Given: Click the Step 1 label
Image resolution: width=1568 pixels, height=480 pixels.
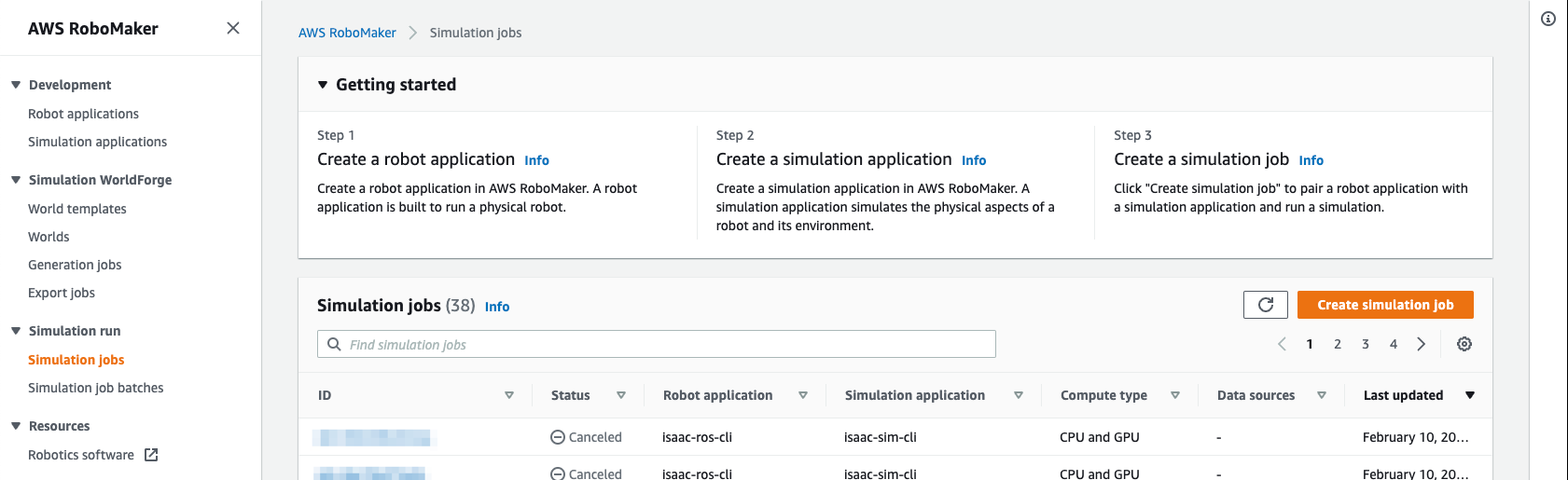Looking at the screenshot, I should click(x=336, y=135).
